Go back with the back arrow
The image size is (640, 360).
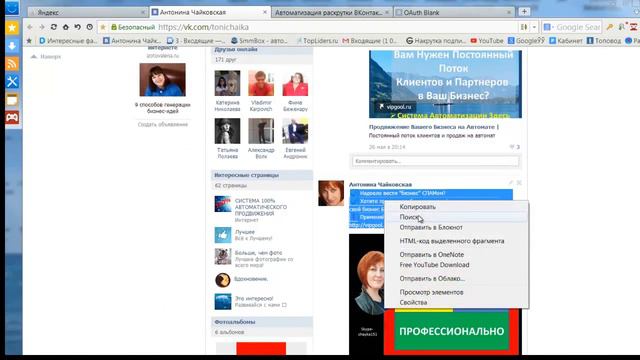pos(30,27)
